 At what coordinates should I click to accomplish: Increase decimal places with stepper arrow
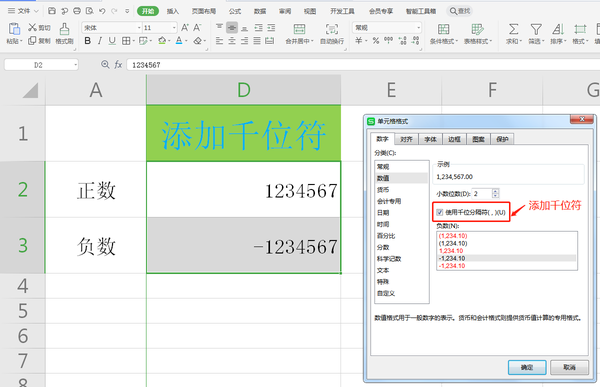point(496,191)
